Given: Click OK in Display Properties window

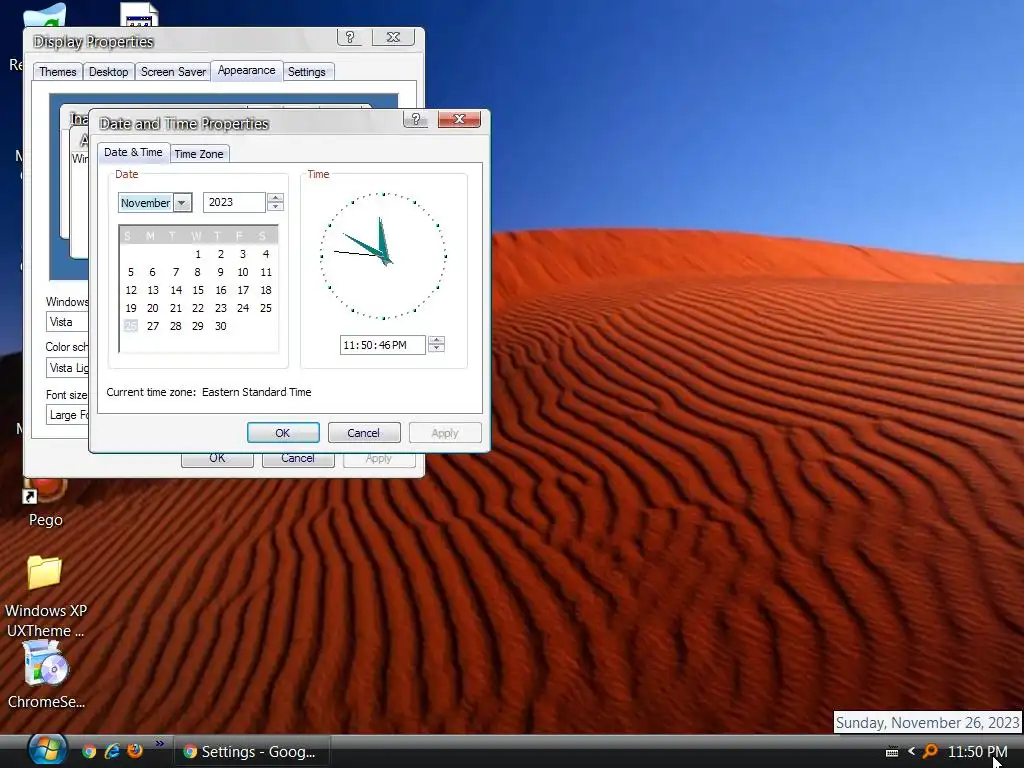Looking at the screenshot, I should click(217, 460).
